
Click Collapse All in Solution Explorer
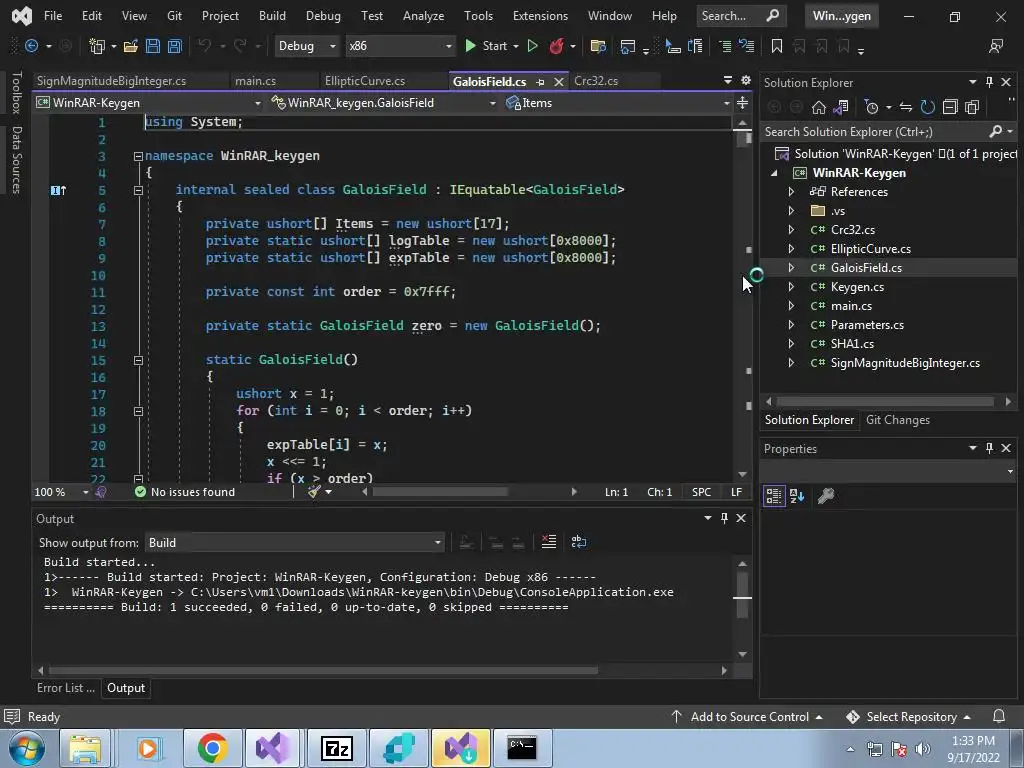[950, 107]
